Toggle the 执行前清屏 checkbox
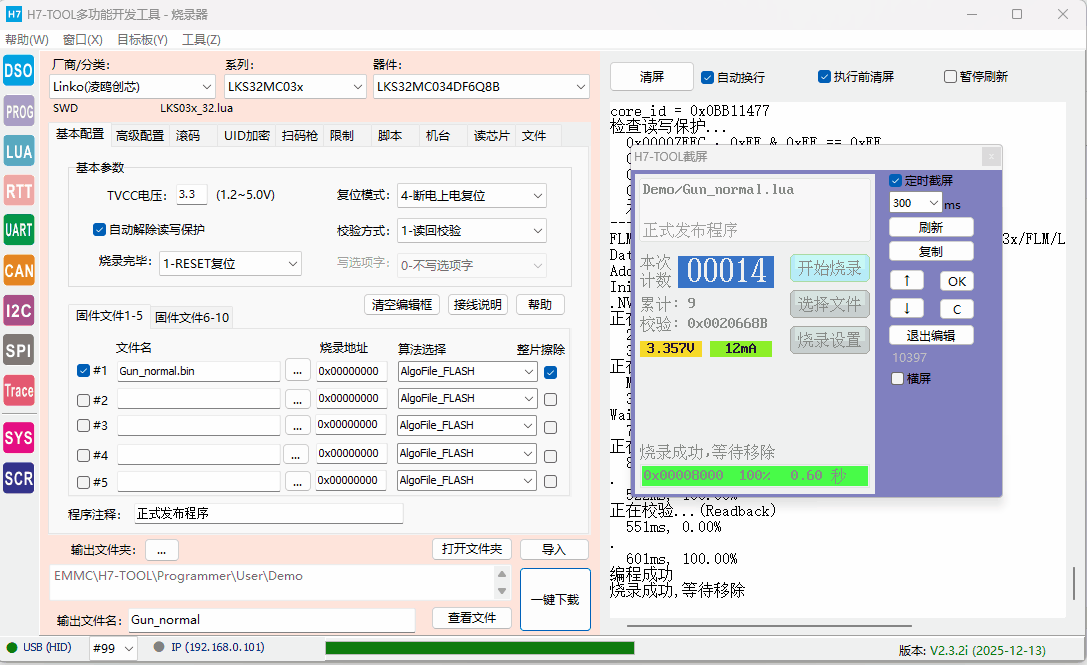 [x=823, y=76]
